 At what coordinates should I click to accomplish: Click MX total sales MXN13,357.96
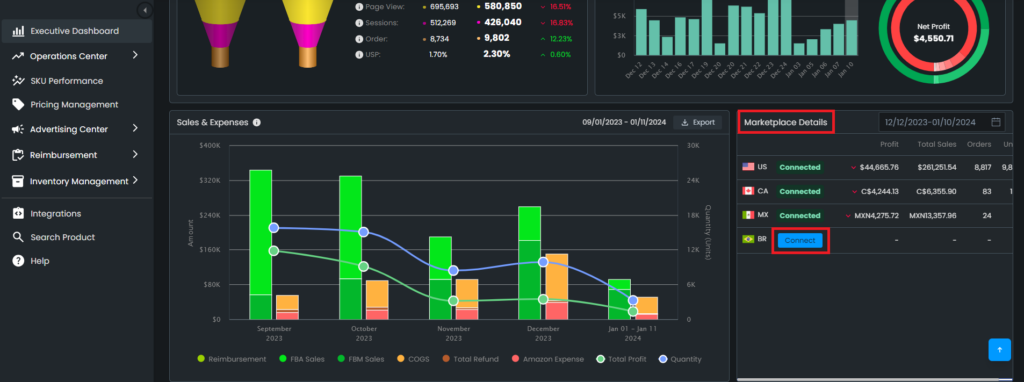pyautogui.click(x=933, y=215)
